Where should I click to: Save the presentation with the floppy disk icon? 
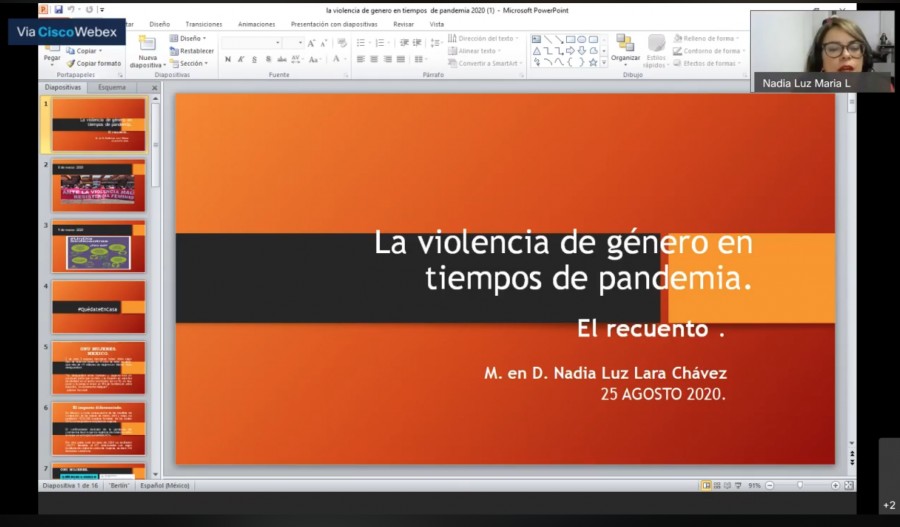click(x=59, y=10)
